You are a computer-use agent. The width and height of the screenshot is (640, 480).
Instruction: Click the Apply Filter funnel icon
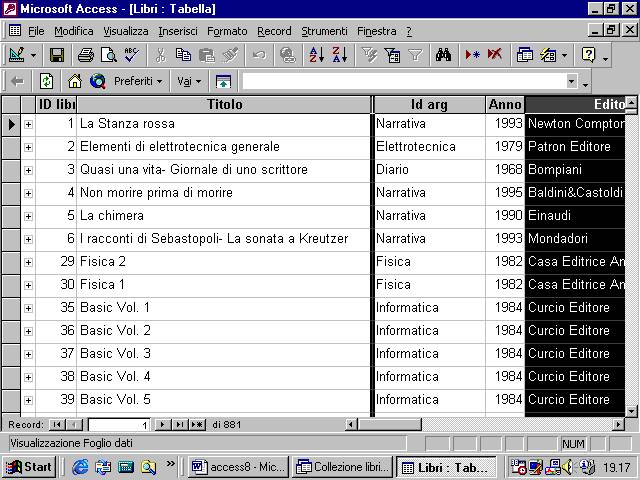point(415,55)
